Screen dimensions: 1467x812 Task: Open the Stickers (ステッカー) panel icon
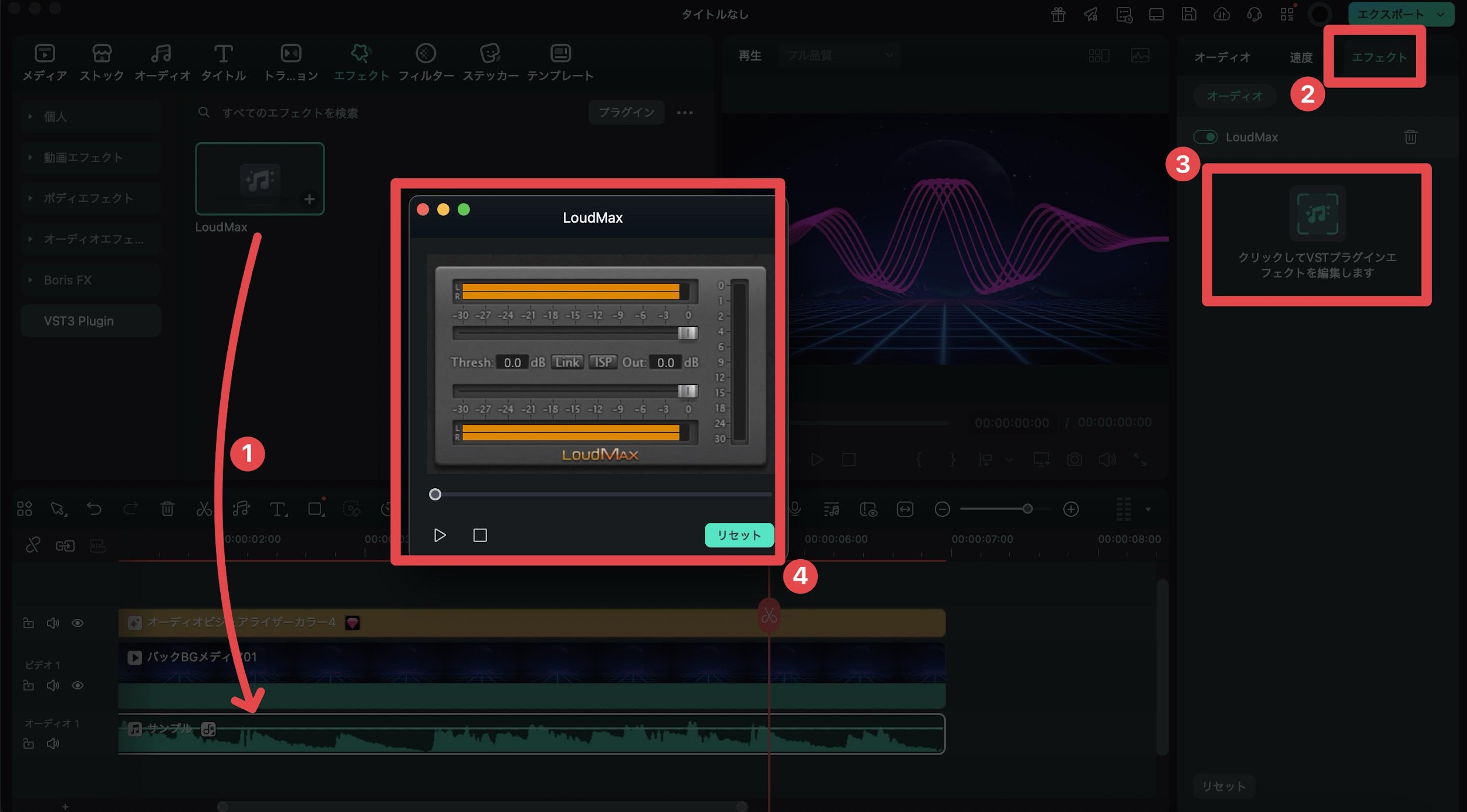coord(490,54)
